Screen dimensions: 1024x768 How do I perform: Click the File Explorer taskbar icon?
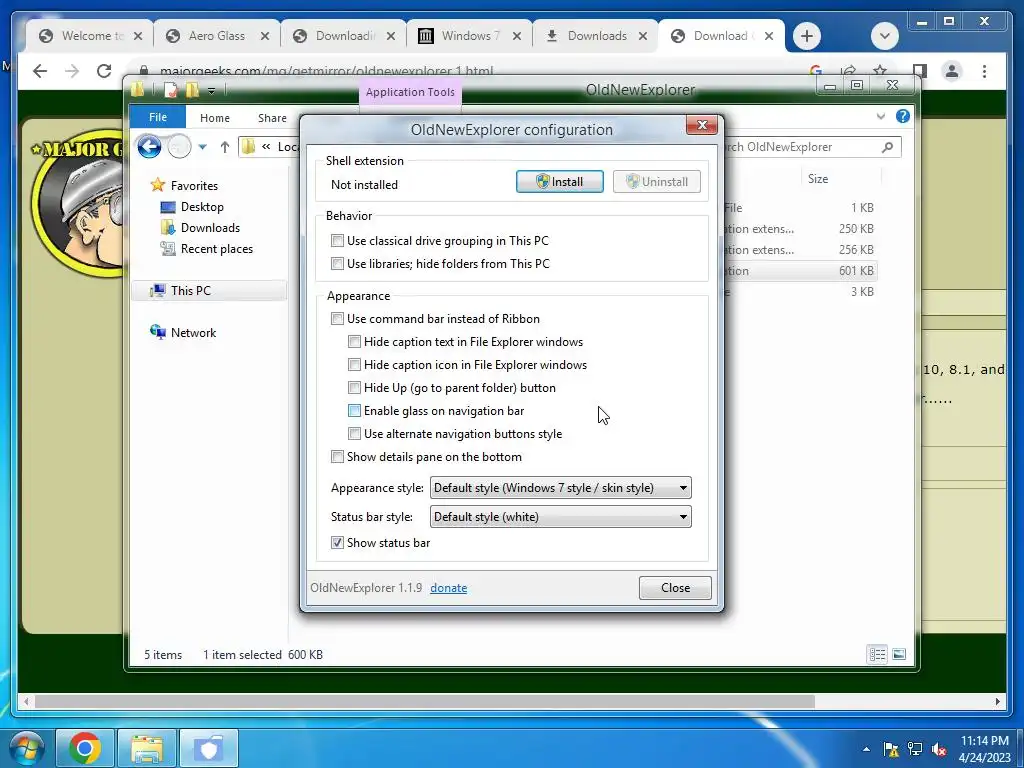pos(147,748)
